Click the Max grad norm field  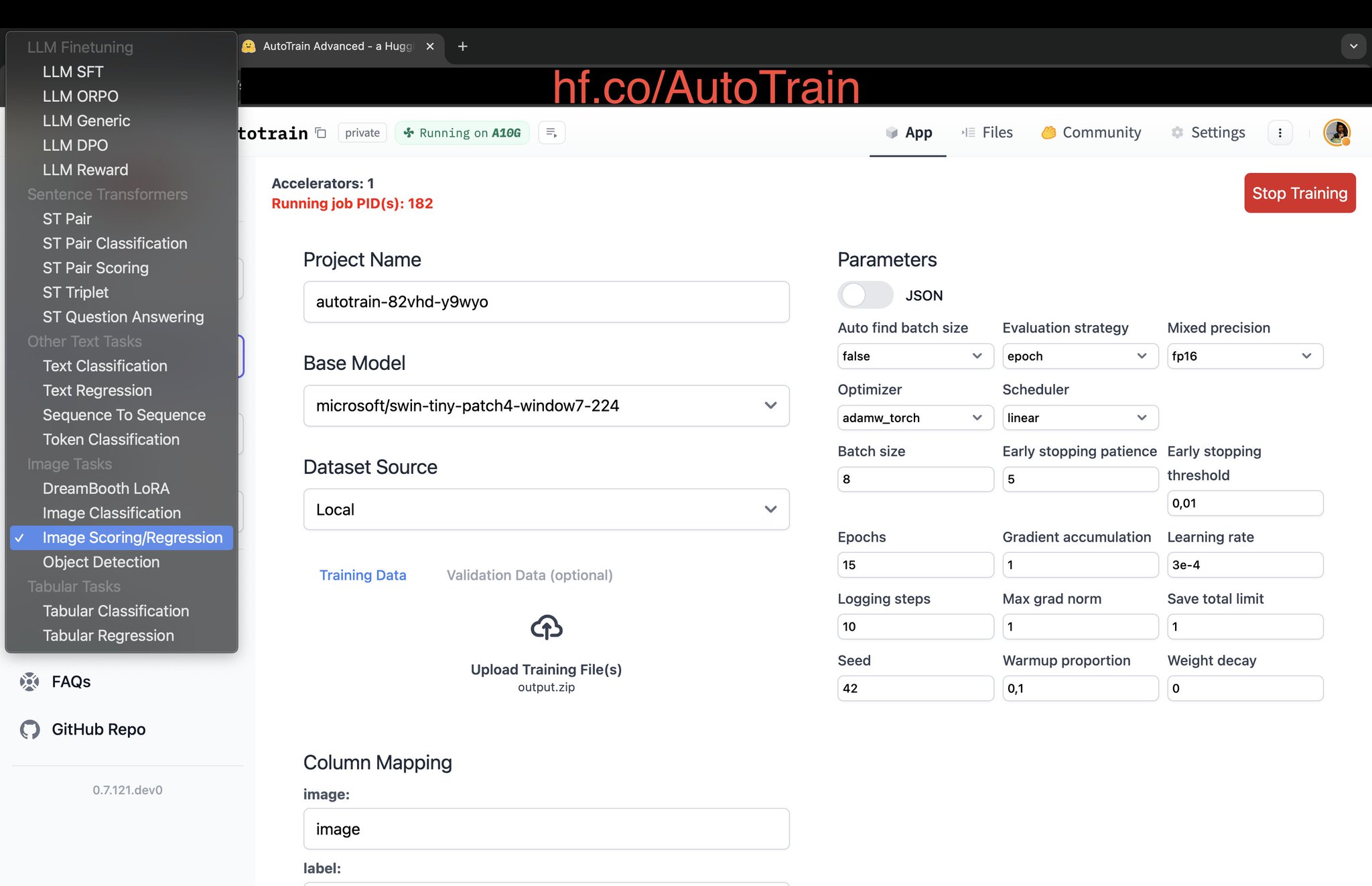click(x=1080, y=627)
